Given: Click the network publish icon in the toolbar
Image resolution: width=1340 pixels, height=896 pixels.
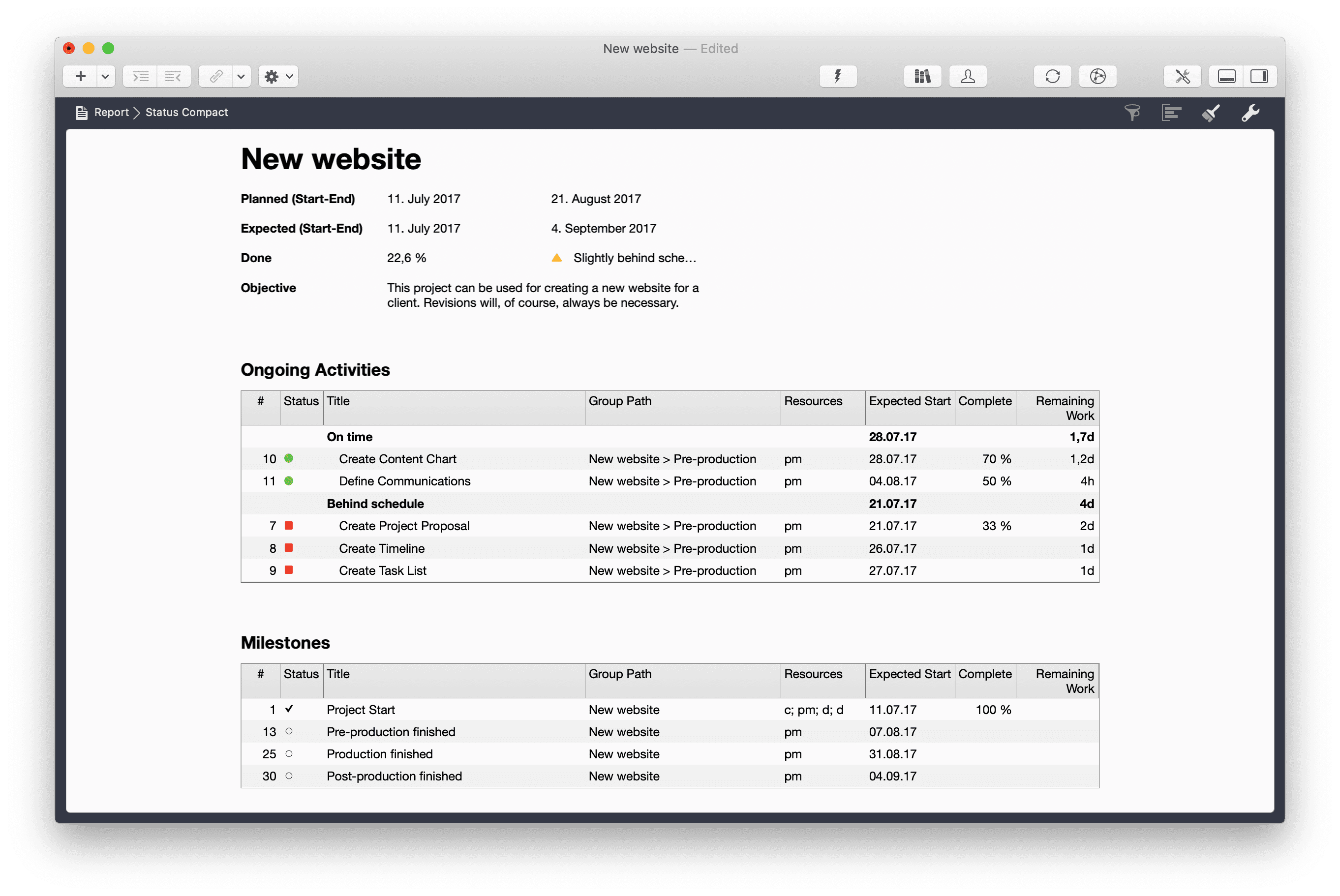Looking at the screenshot, I should point(1097,76).
